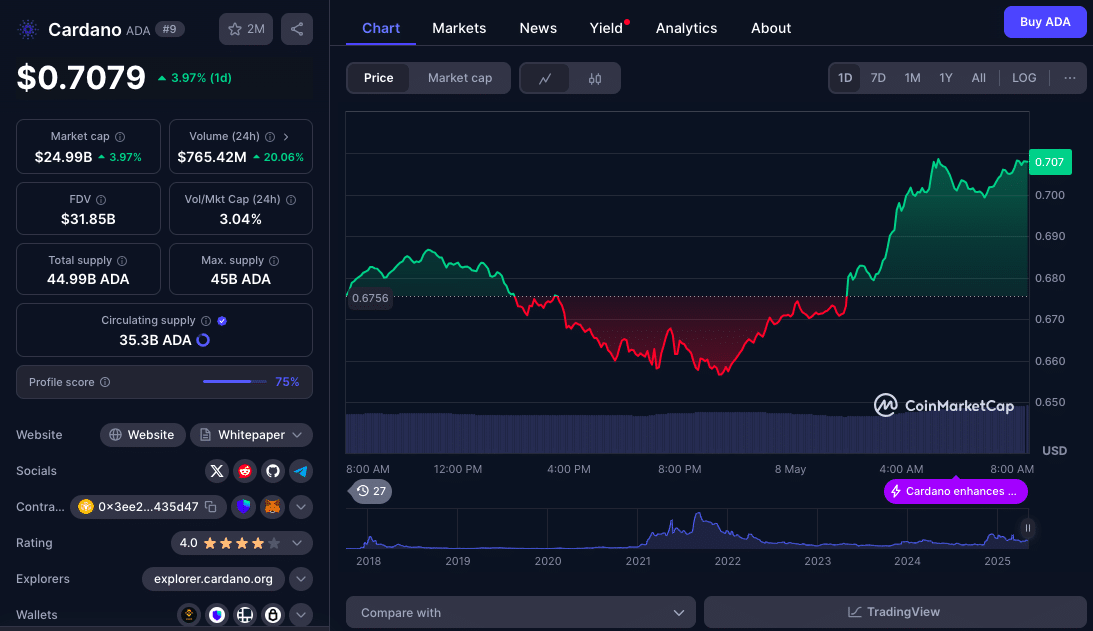
Task: Open Cardano's X (Twitter) social link
Action: pos(217,471)
